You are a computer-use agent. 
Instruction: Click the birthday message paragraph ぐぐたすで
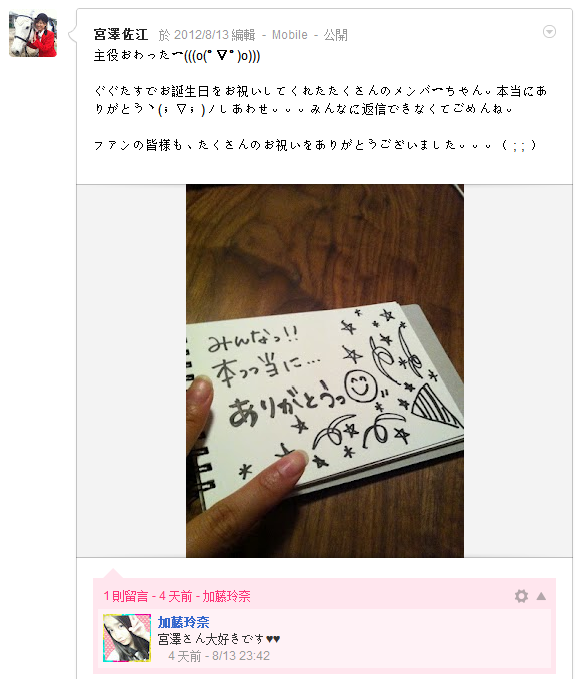click(320, 100)
